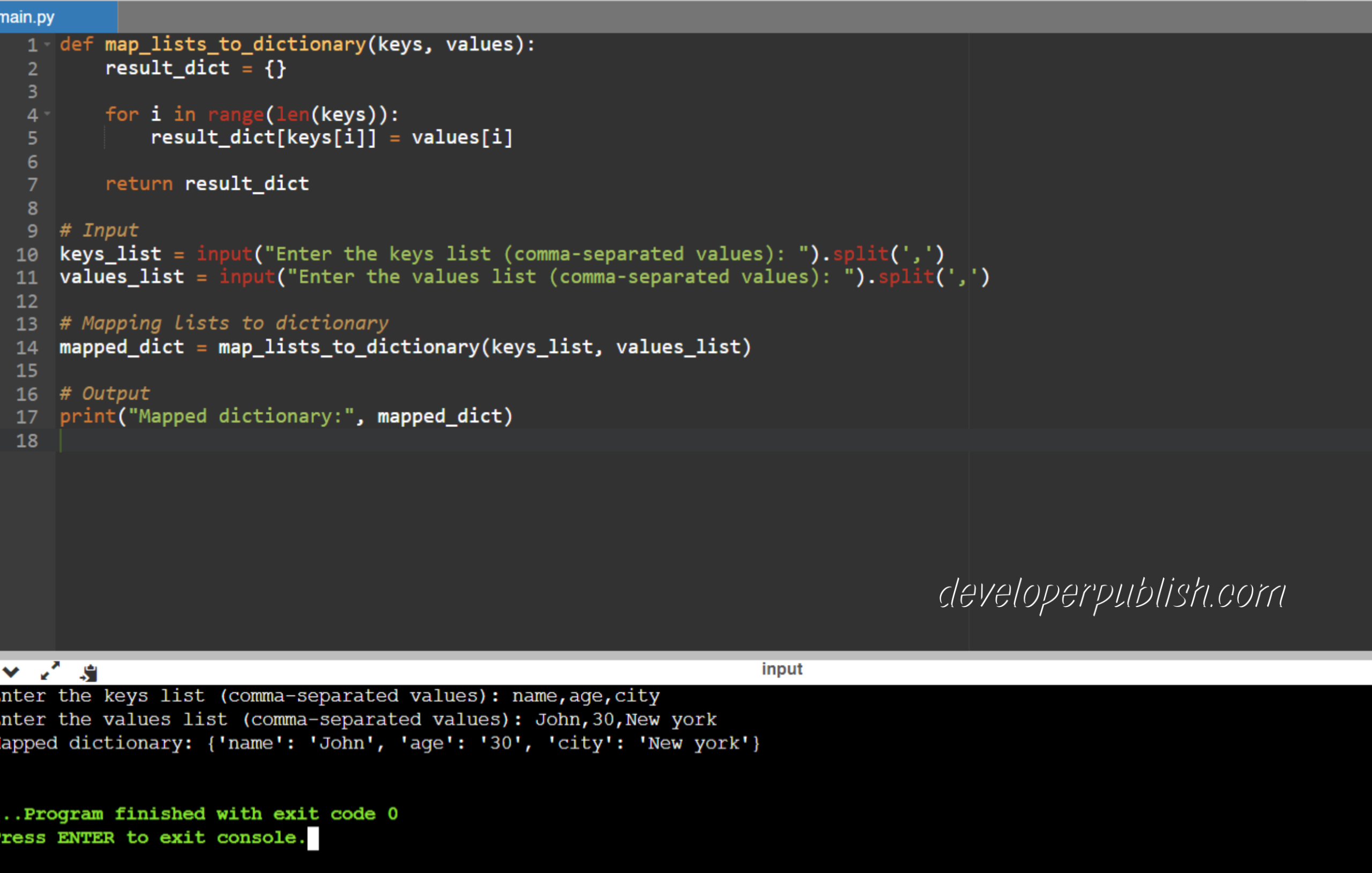
Task: Click the Mapped dictionary output line in console
Action: (376, 743)
